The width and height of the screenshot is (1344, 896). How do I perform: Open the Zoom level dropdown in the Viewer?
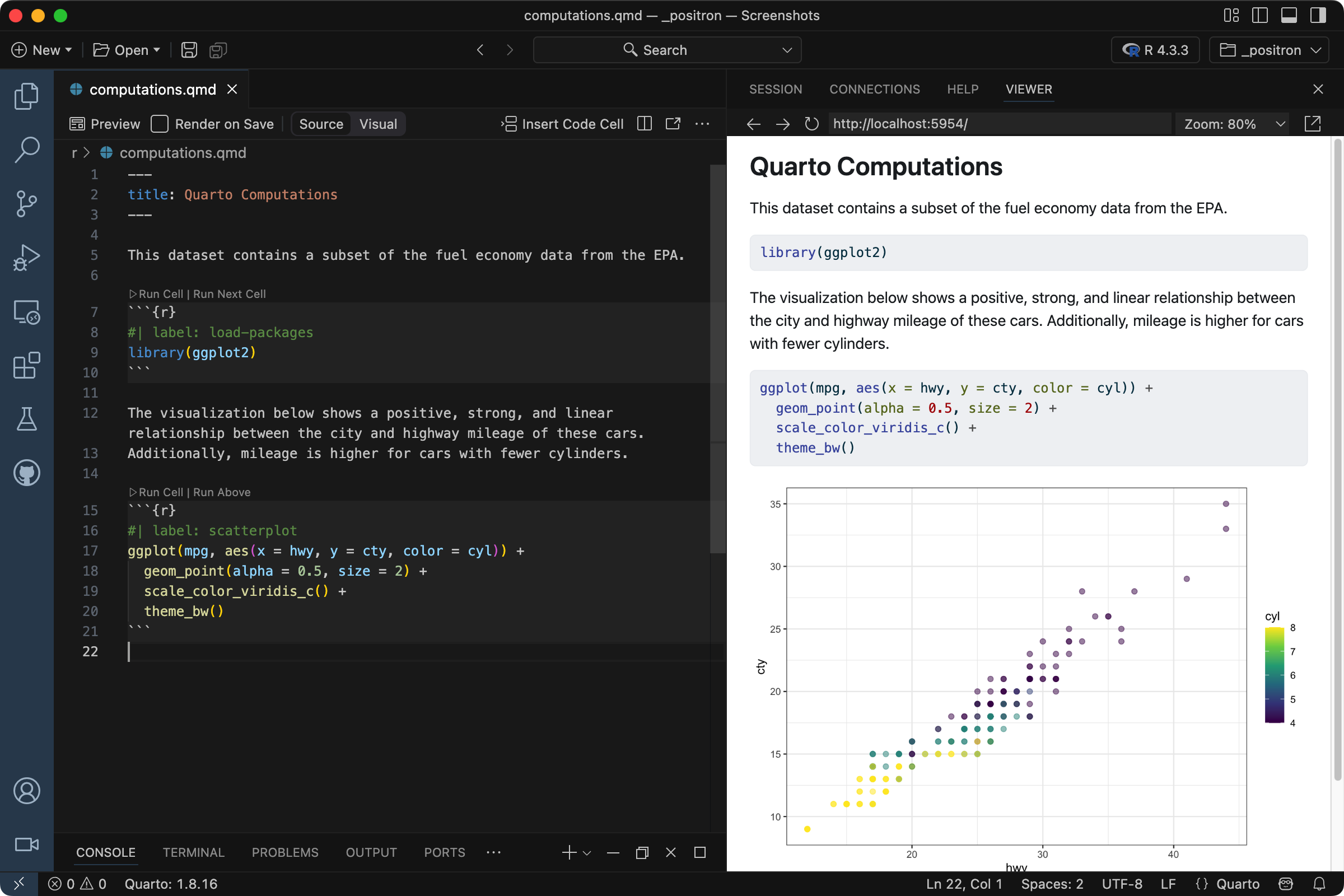point(1233,123)
